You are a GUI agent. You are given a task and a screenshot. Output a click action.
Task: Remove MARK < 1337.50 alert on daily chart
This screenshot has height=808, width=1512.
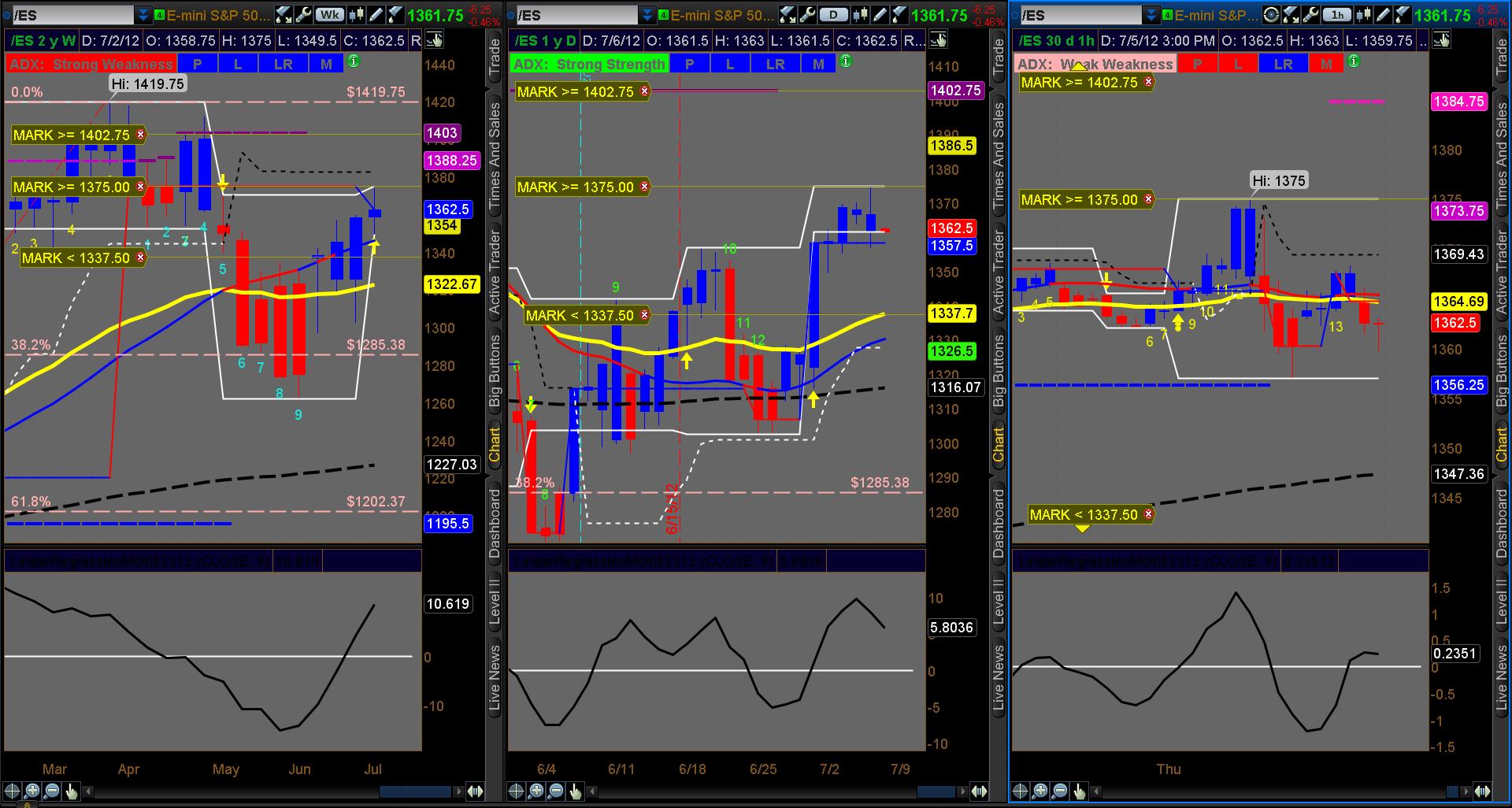(x=645, y=315)
